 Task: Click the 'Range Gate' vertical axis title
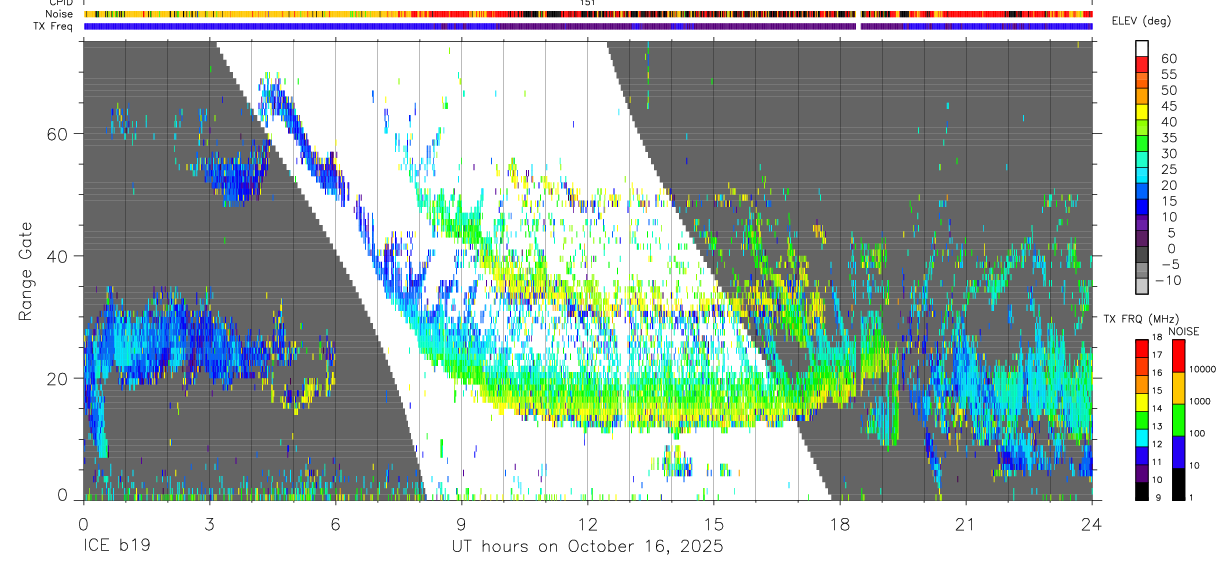(26, 271)
